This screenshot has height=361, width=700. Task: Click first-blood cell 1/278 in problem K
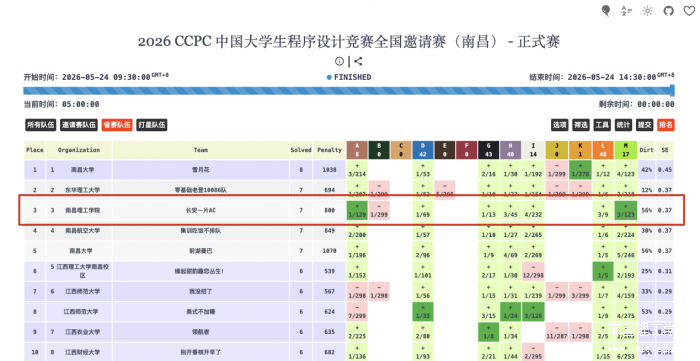[x=580, y=170]
